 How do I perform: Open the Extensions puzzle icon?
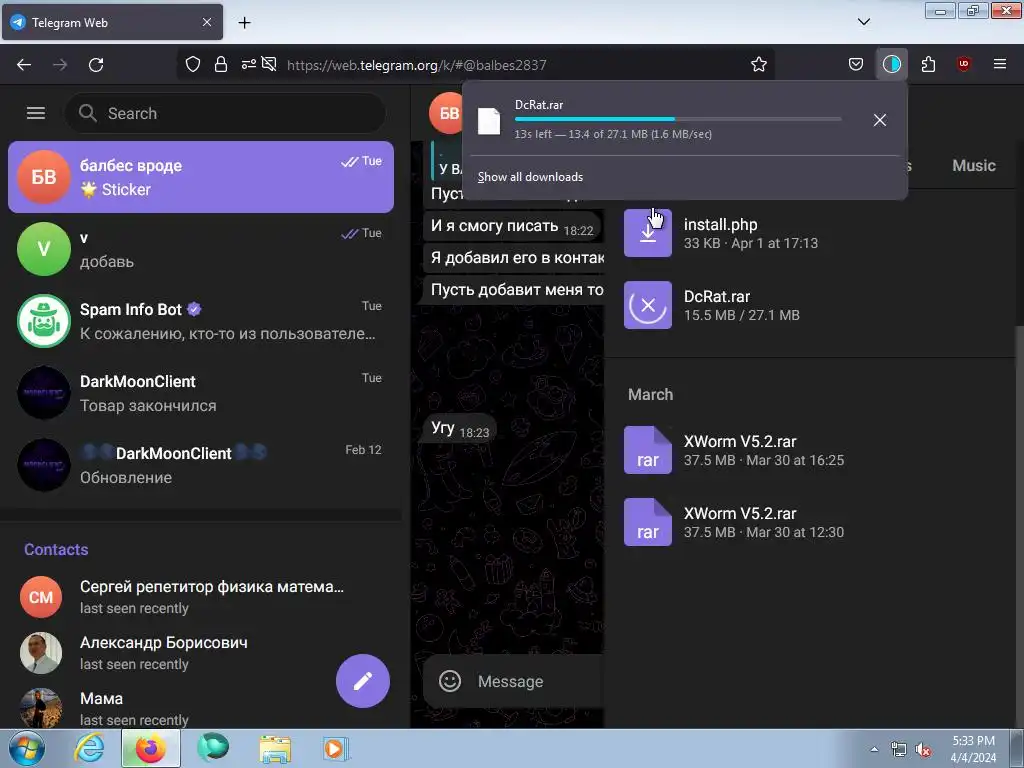coord(928,64)
